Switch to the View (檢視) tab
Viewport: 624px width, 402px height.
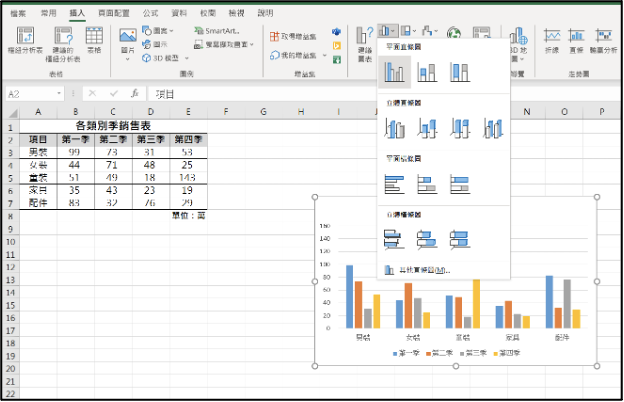(236, 13)
